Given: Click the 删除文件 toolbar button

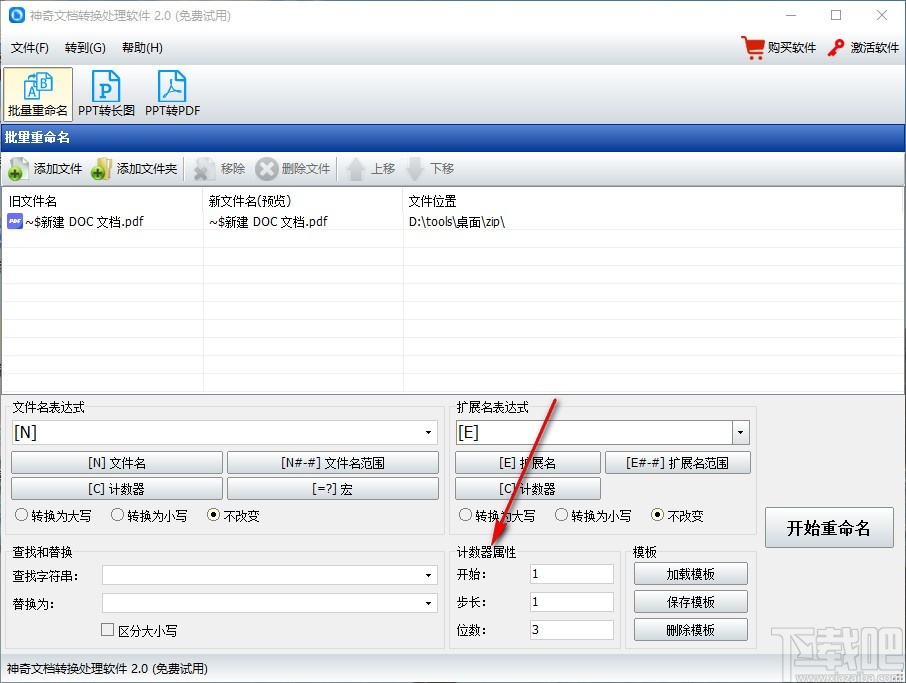Looking at the screenshot, I should tap(294, 169).
